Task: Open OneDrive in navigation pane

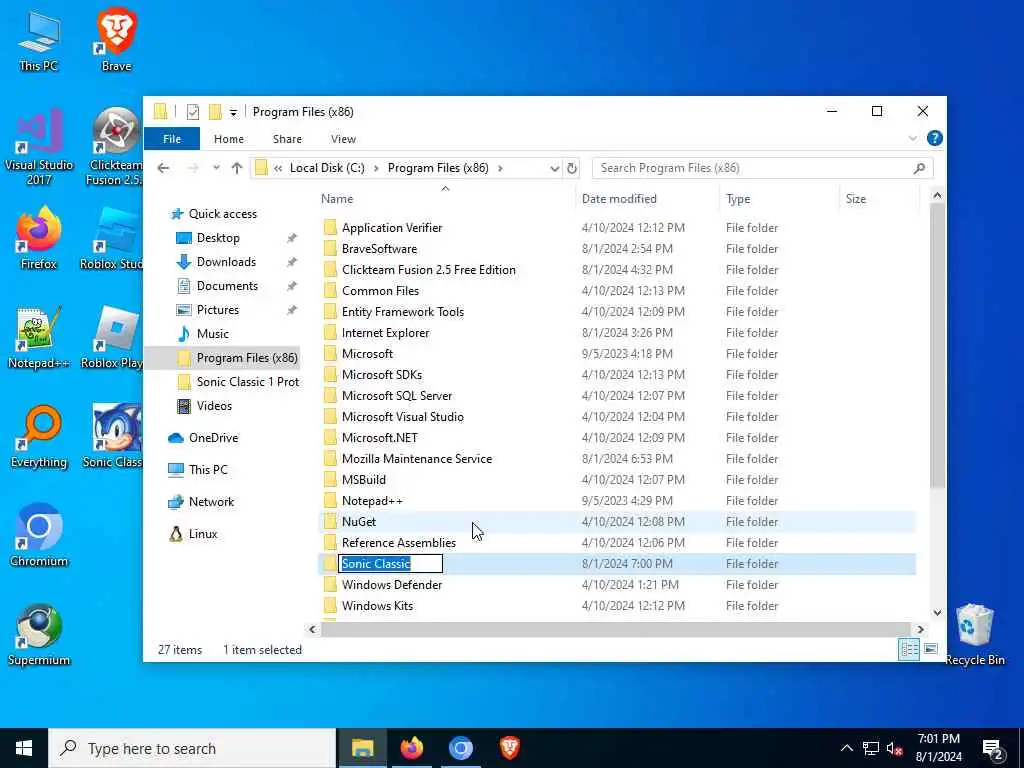Action: pos(213,438)
